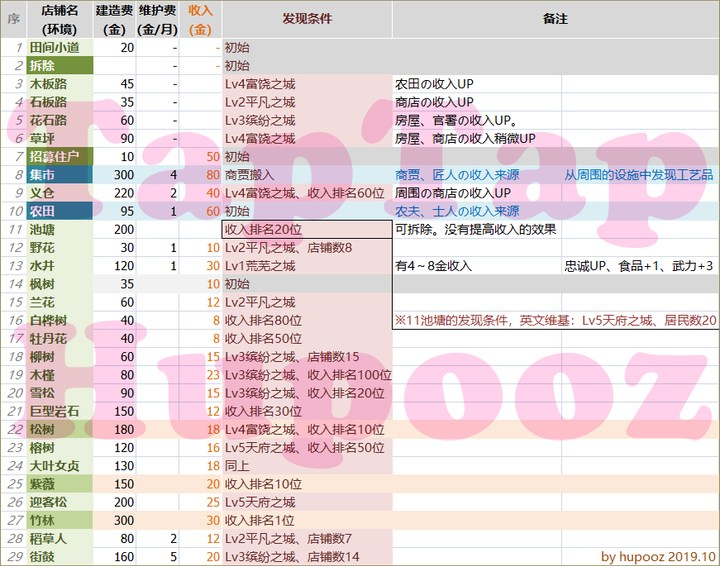Select 同上 condition cell
Screen dimensions: 720x566
point(307,465)
